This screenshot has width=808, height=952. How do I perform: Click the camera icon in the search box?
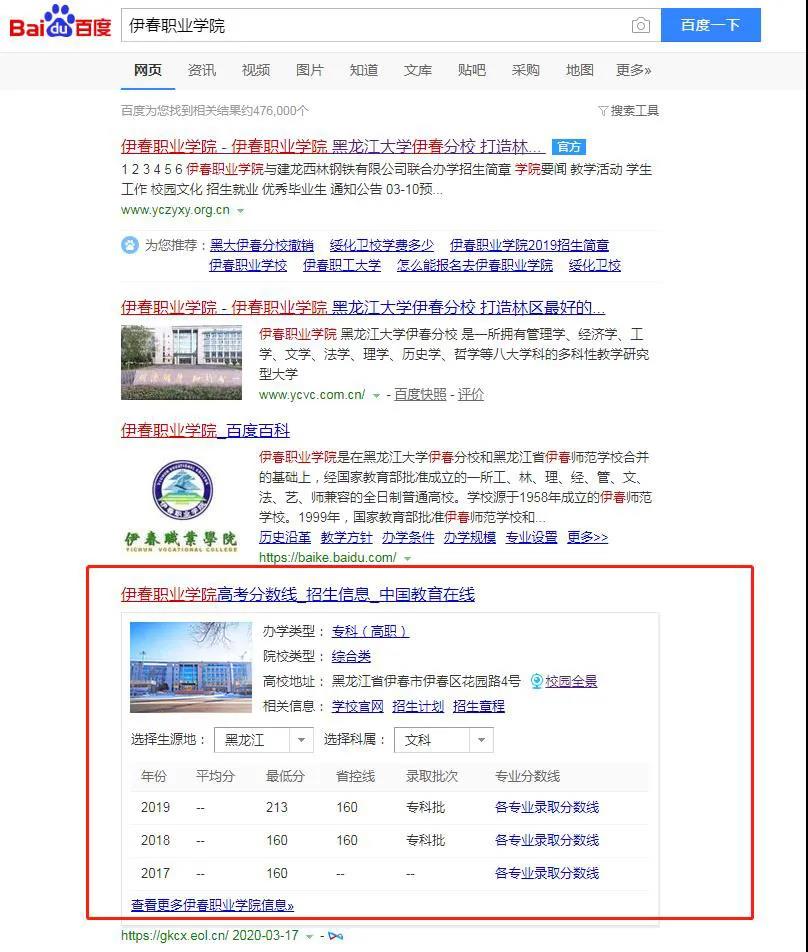(x=640, y=24)
